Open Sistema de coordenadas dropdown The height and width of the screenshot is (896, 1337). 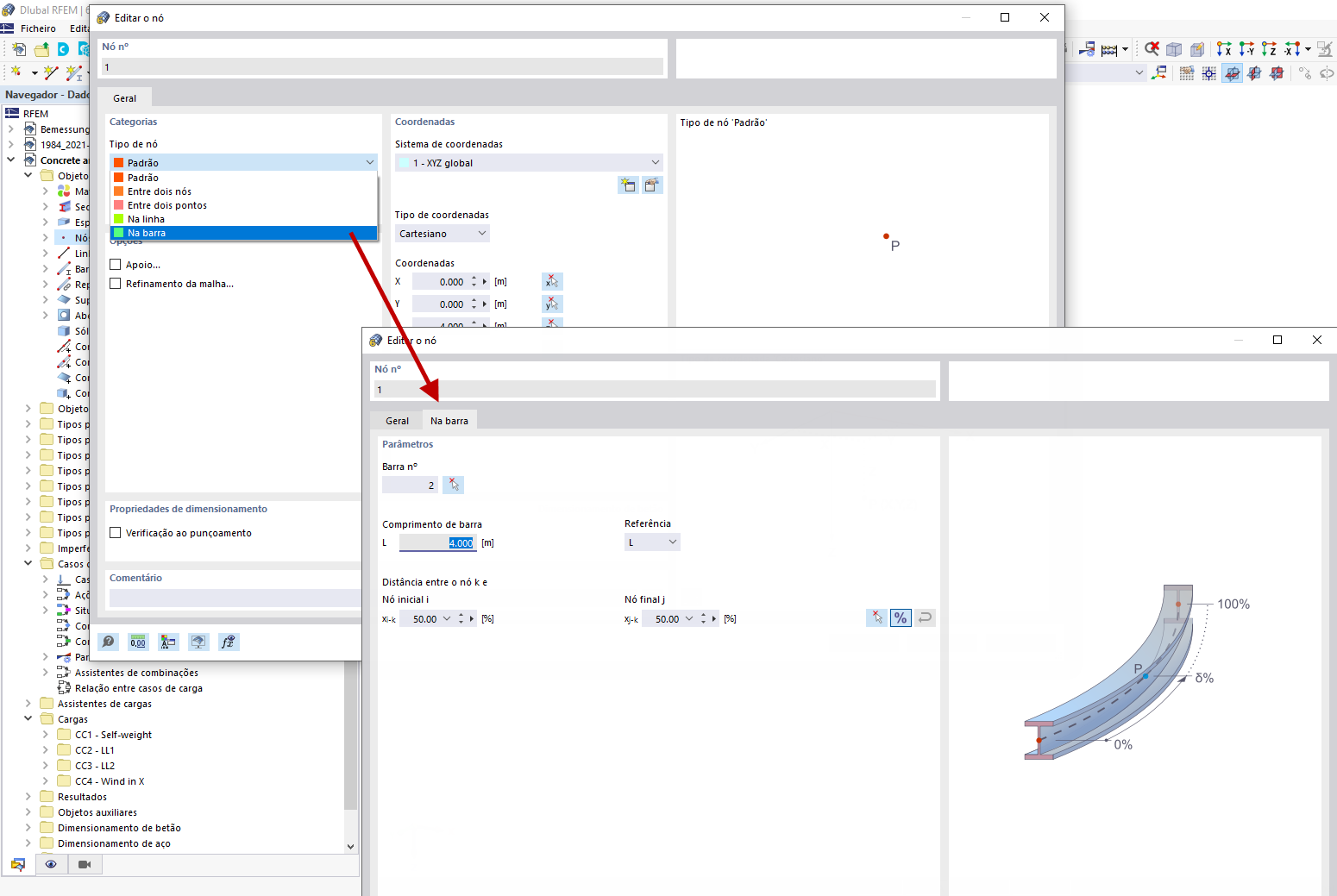pyautogui.click(x=530, y=162)
